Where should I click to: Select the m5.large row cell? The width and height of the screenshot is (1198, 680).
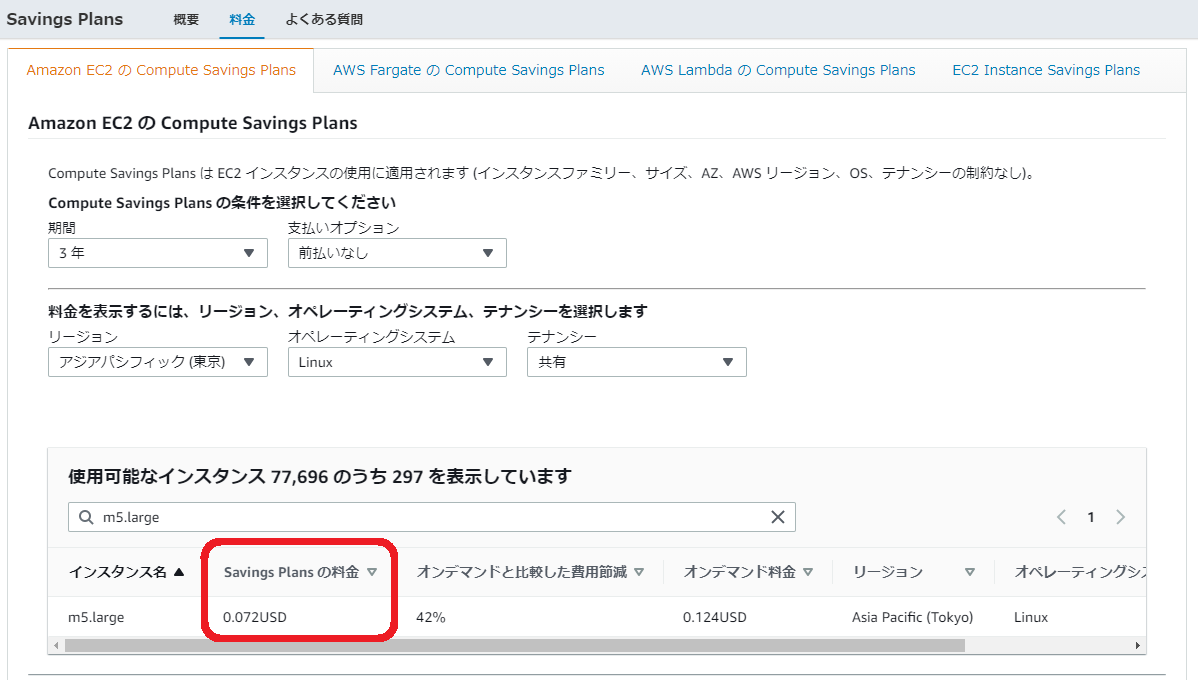(x=96, y=617)
